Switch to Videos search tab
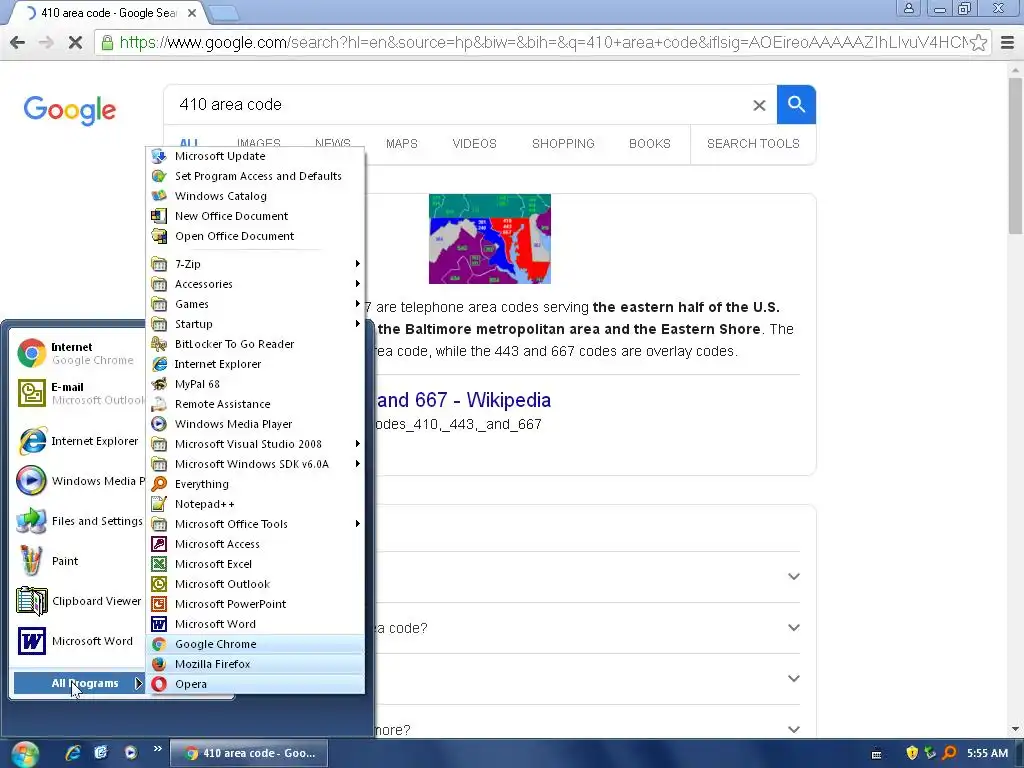The width and height of the screenshot is (1024, 768). tap(475, 144)
